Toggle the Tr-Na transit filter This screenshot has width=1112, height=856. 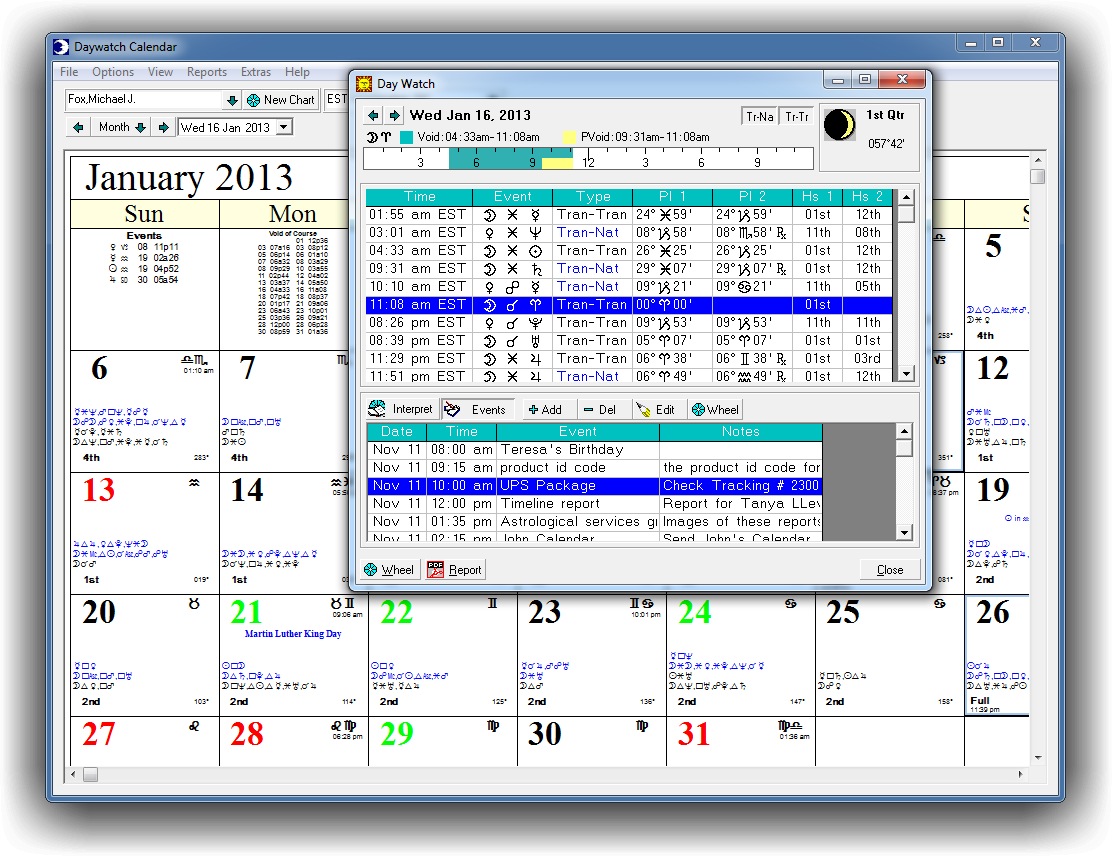[x=760, y=117]
